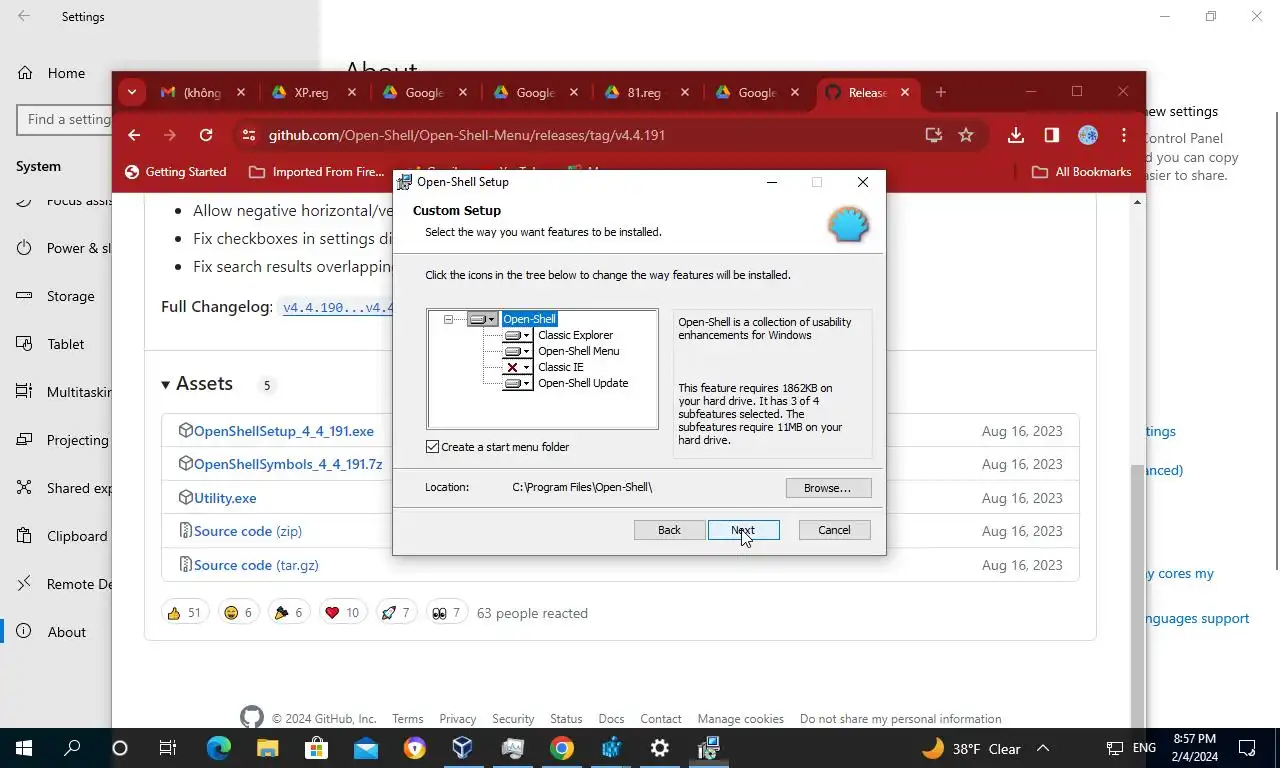Collapse the Open-Shell tree node
Image resolution: width=1280 pixels, height=768 pixels.
pyautogui.click(x=448, y=319)
